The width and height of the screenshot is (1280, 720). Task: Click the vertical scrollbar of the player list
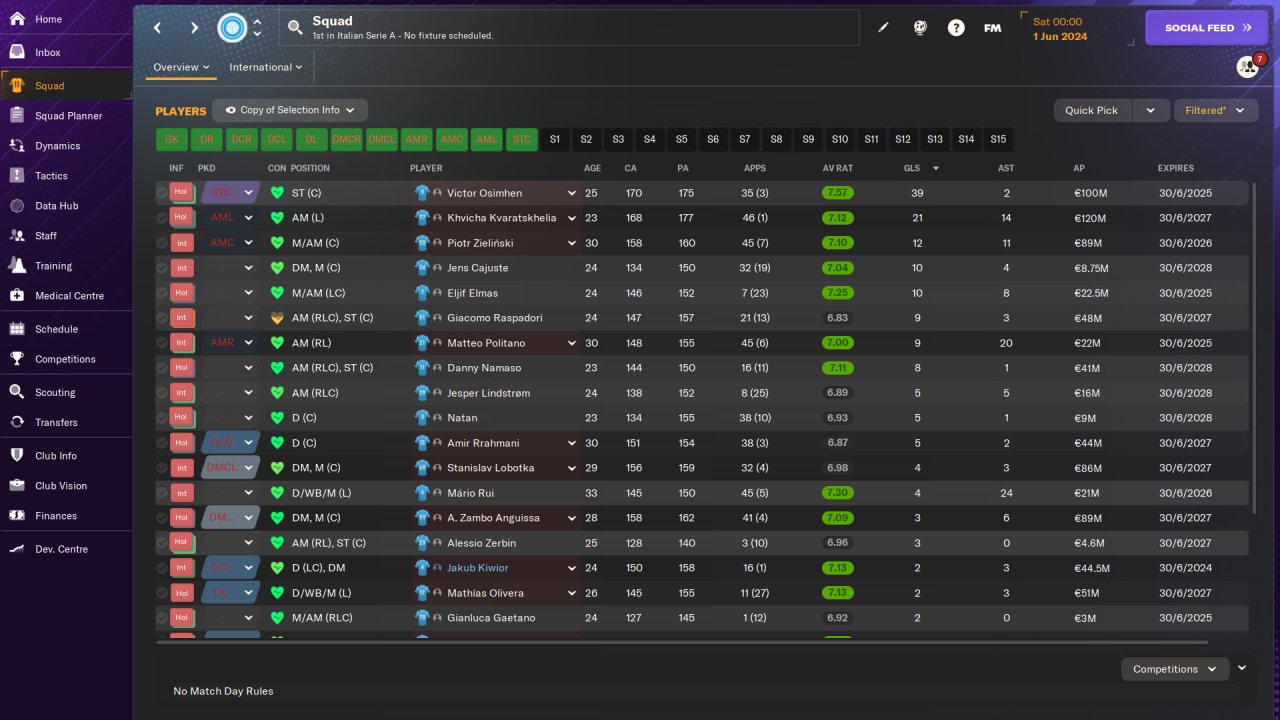pyautogui.click(x=1253, y=350)
